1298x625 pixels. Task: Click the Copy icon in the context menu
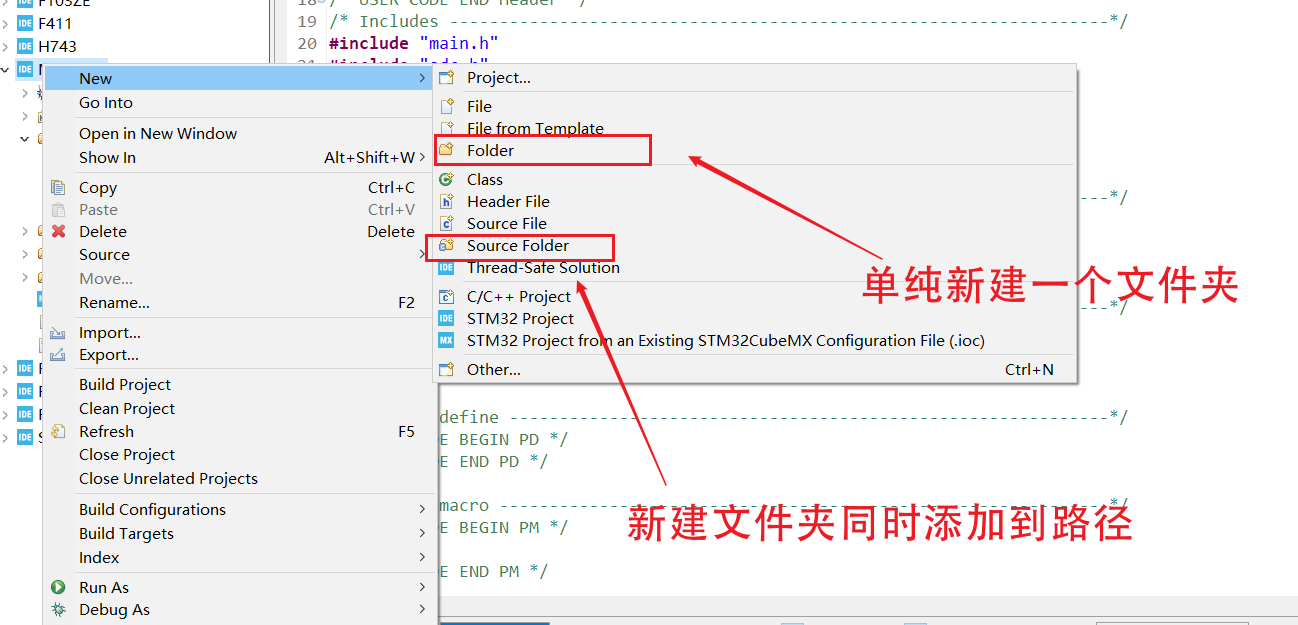click(57, 187)
